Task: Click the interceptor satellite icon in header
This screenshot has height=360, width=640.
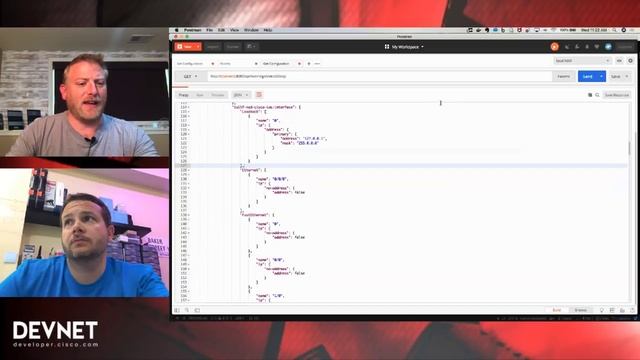Action: (x=567, y=47)
